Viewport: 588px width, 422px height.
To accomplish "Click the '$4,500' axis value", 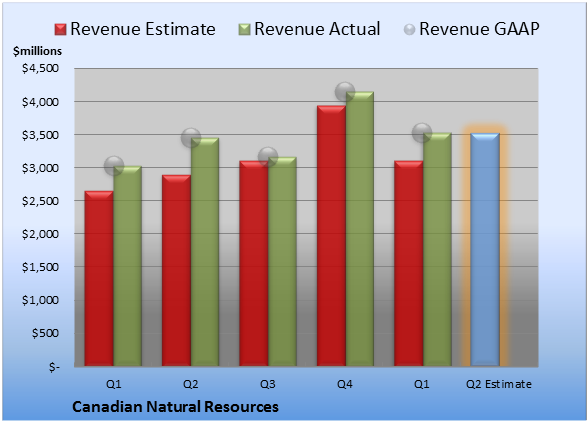I will (x=40, y=68).
